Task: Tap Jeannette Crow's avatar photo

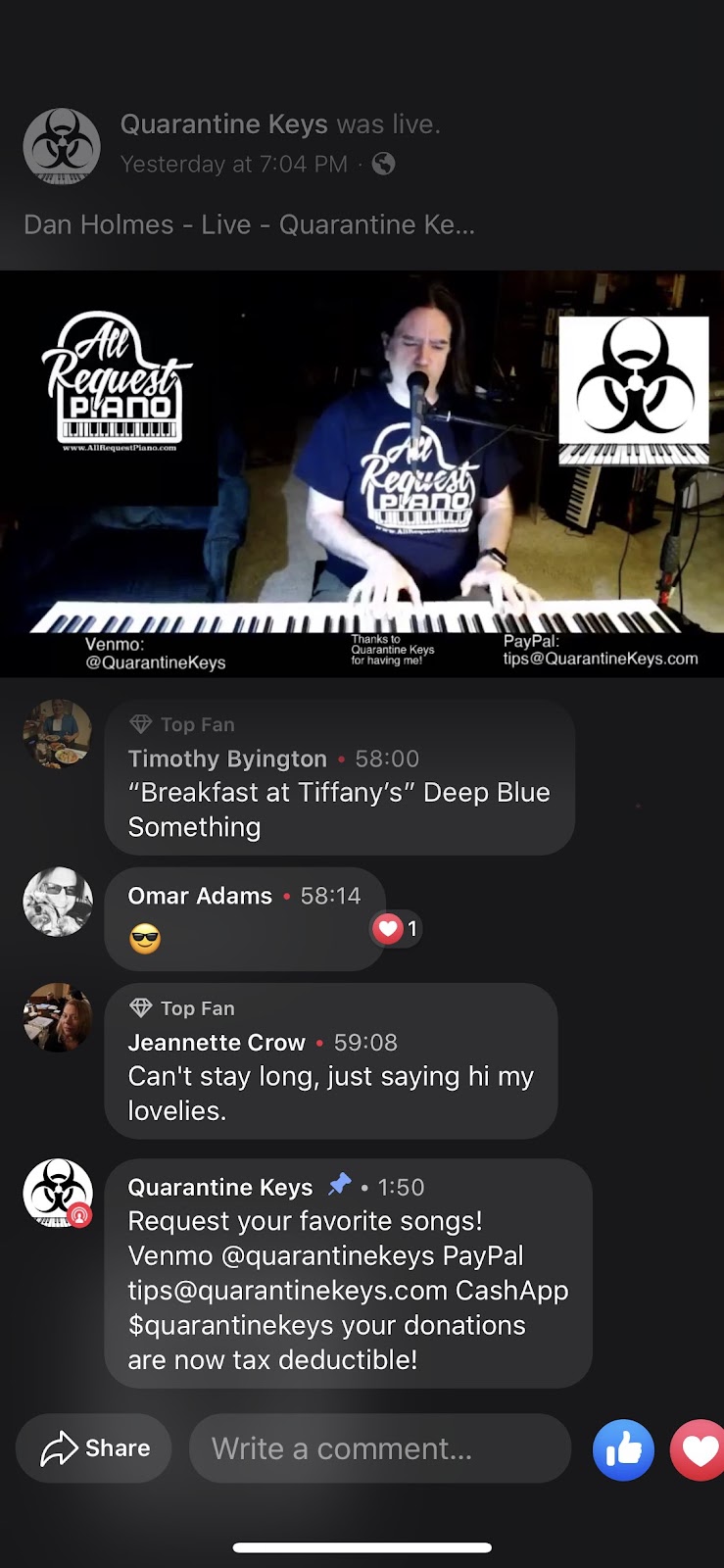Action: [x=58, y=1017]
